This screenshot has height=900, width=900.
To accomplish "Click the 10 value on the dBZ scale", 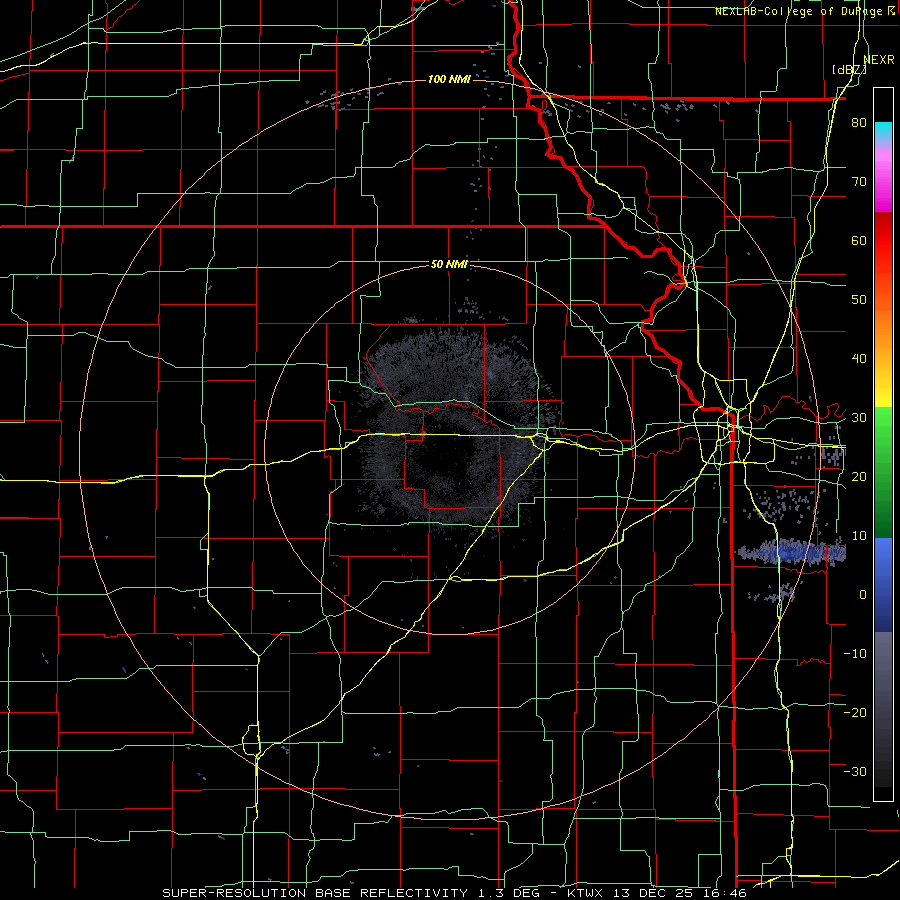I will point(859,536).
